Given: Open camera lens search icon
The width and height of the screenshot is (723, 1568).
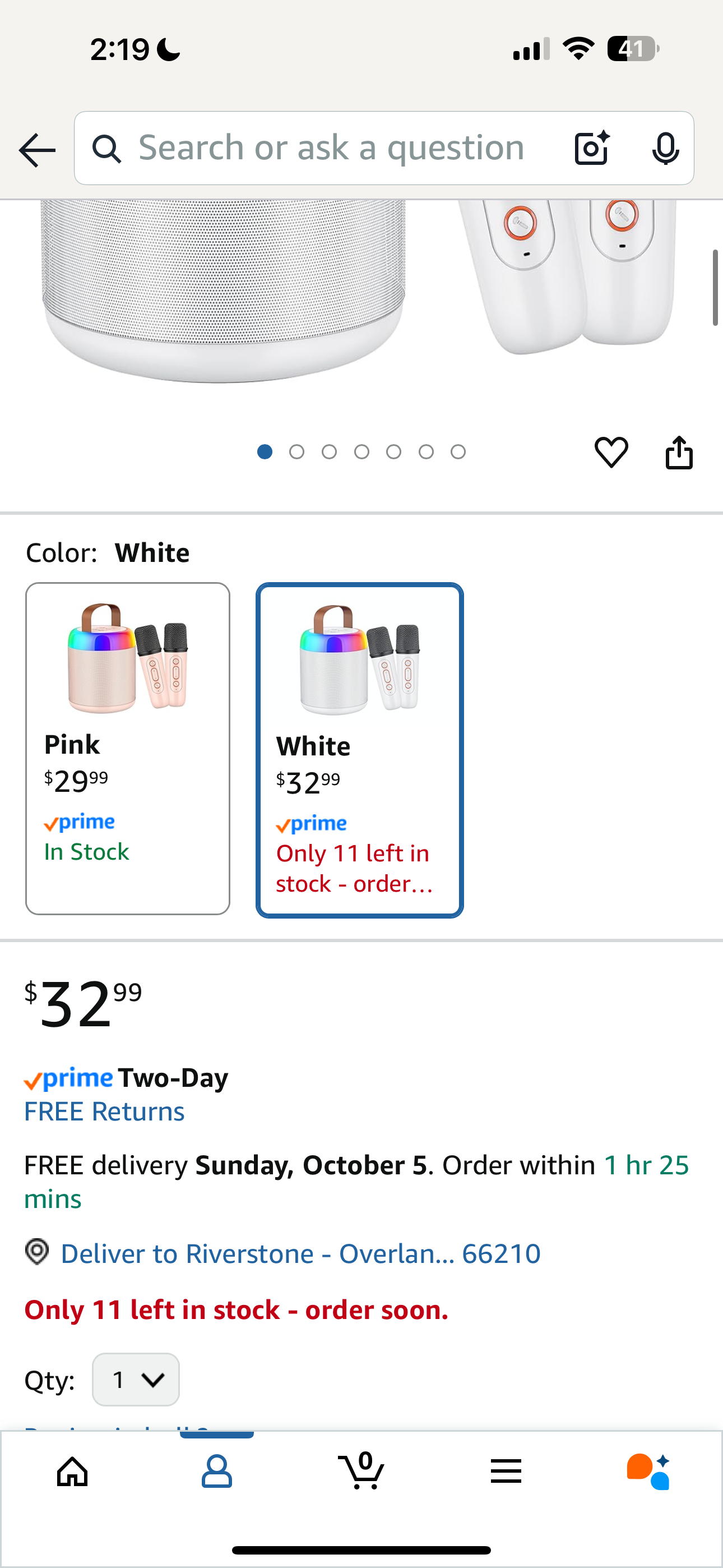Looking at the screenshot, I should coord(591,148).
